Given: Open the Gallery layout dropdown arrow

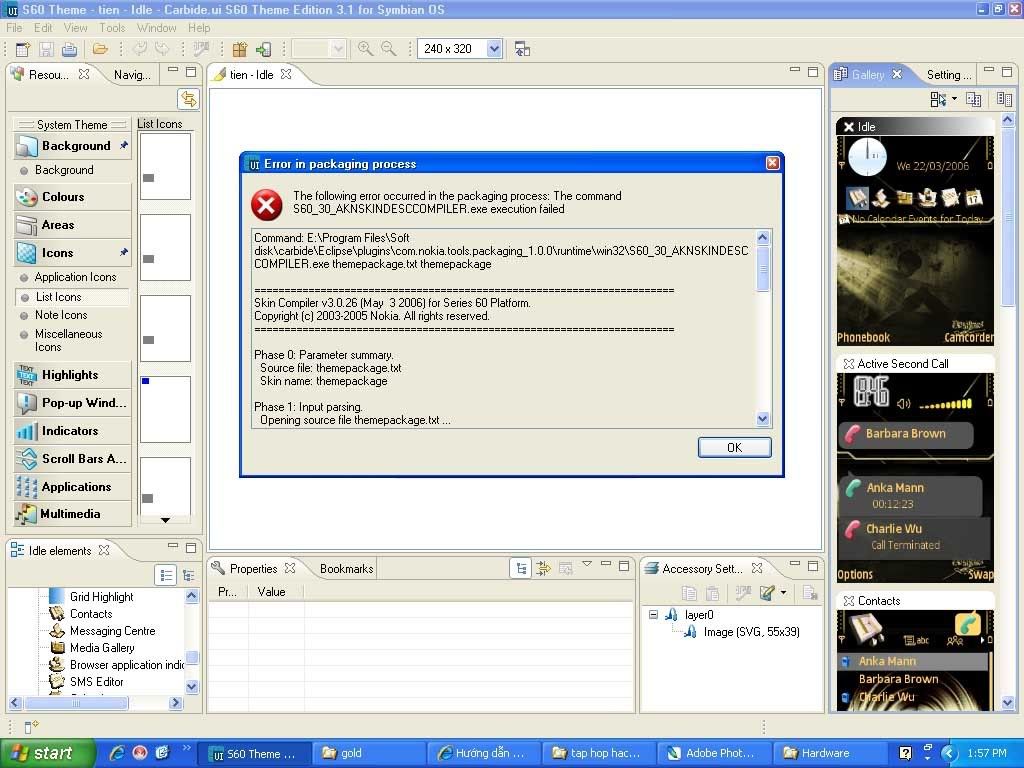Looking at the screenshot, I should click(x=954, y=99).
